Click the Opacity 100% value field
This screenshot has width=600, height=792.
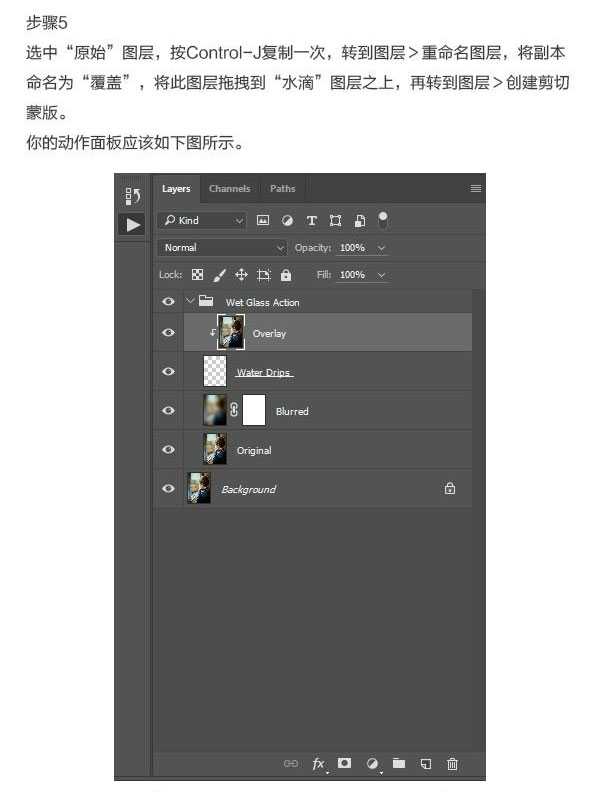353,248
